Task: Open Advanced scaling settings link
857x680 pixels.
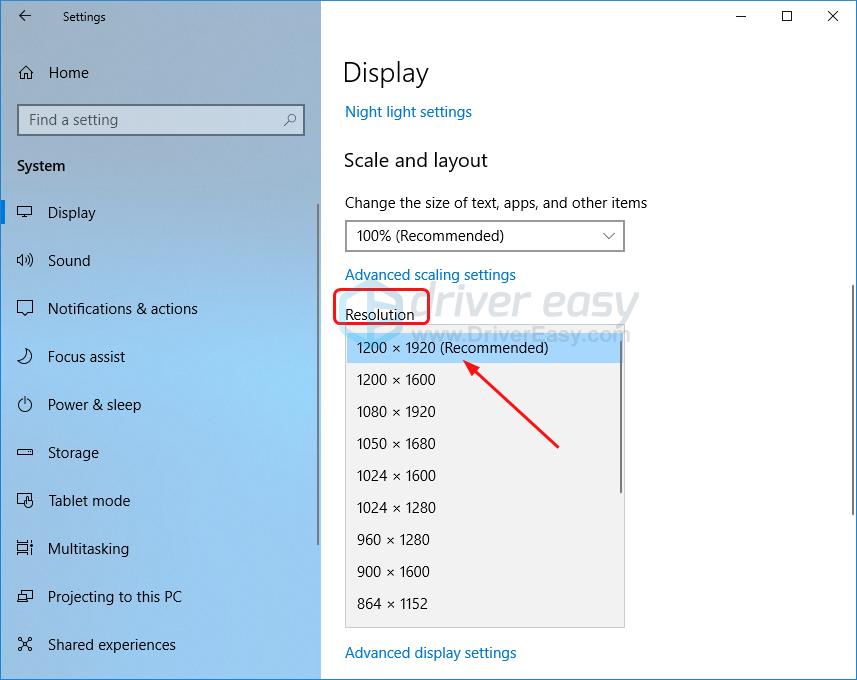Action: (430, 275)
